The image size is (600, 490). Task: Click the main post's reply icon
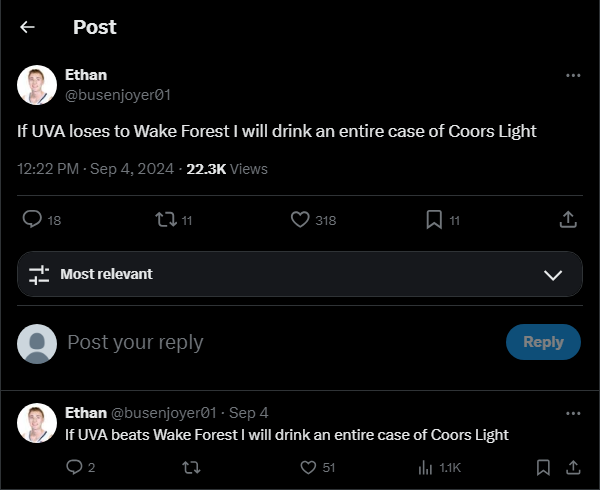coord(32,219)
